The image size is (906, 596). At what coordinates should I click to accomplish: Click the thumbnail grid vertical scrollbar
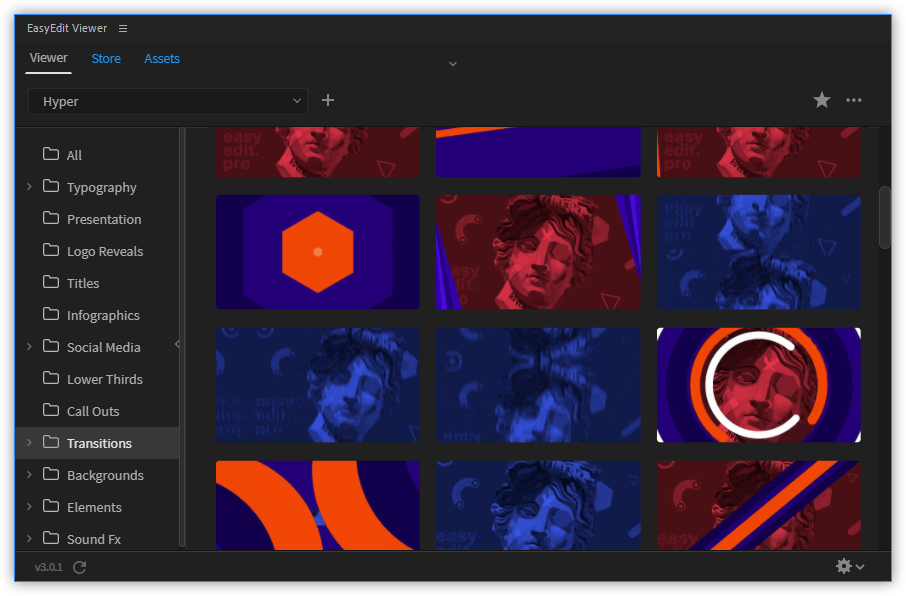click(x=885, y=217)
